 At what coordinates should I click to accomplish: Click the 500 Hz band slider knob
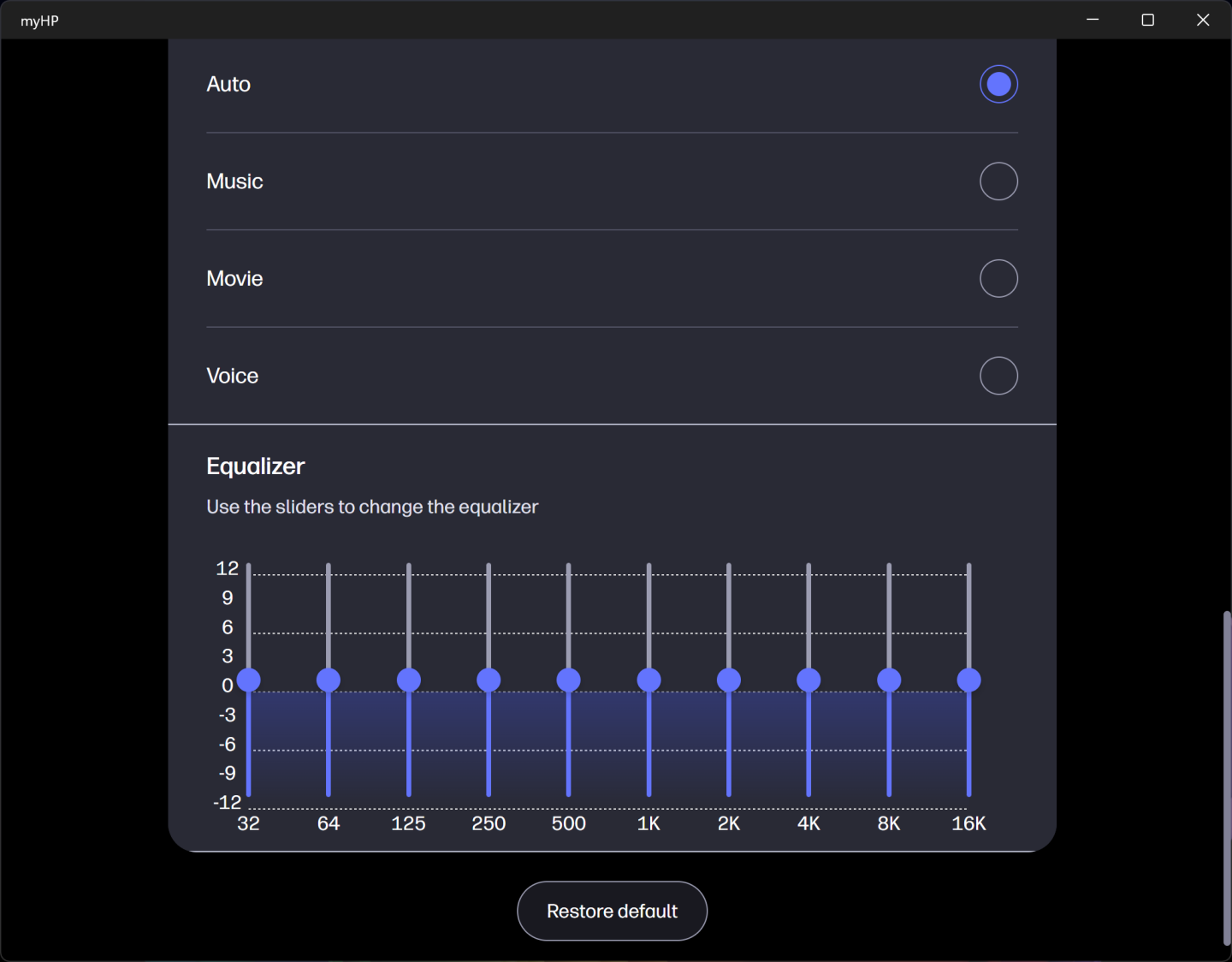569,680
